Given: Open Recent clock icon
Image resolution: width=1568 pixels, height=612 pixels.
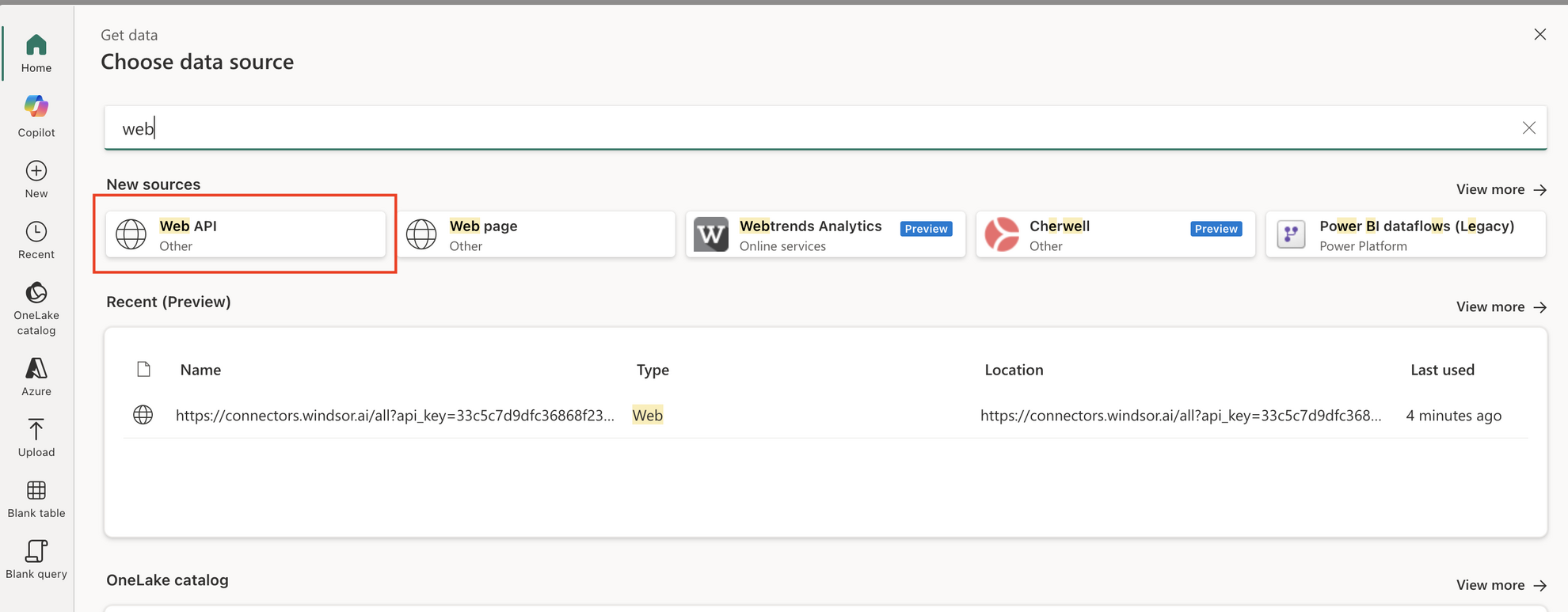Looking at the screenshot, I should tap(36, 231).
